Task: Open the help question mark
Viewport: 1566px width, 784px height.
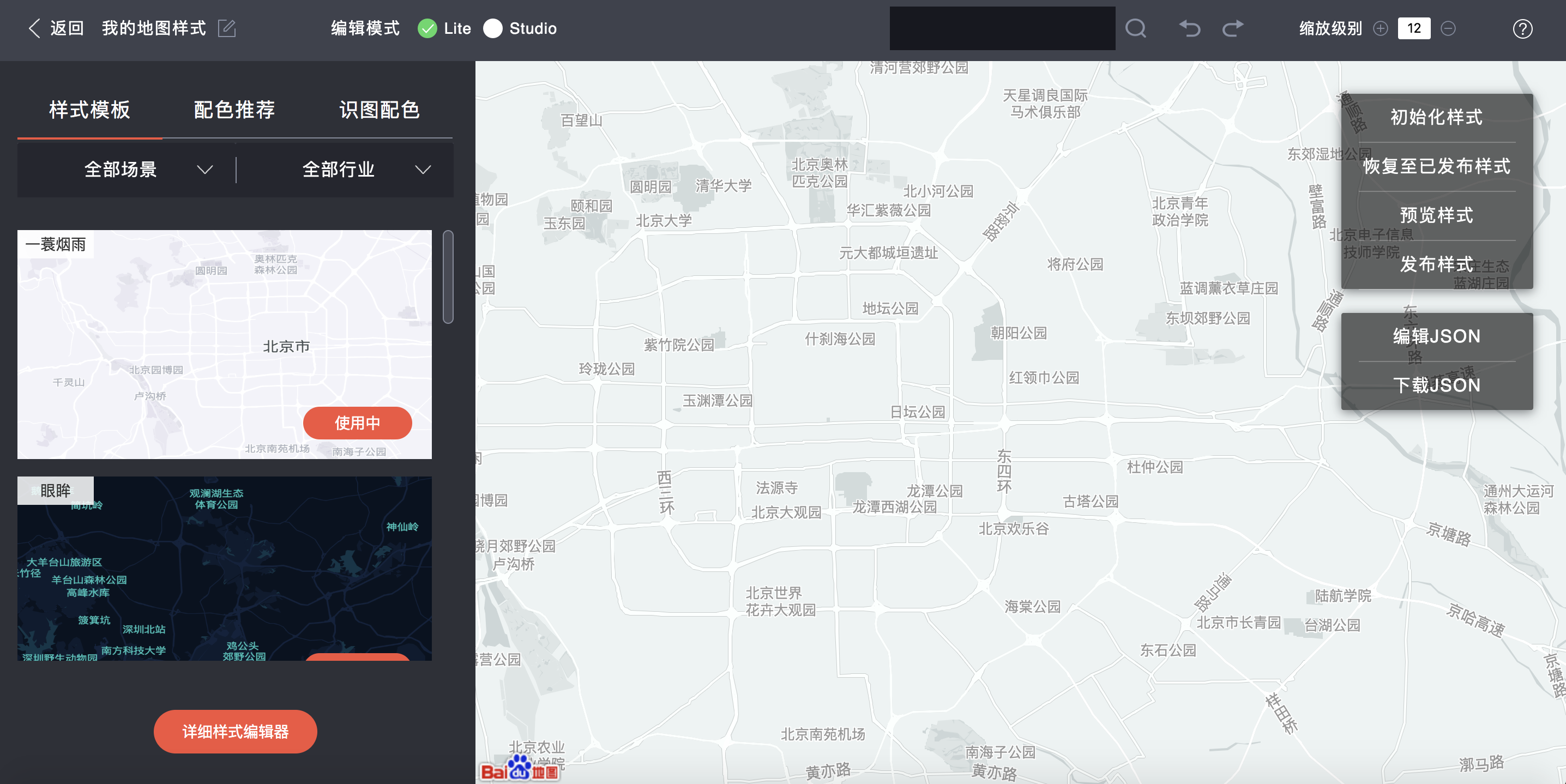Action: pos(1522,28)
